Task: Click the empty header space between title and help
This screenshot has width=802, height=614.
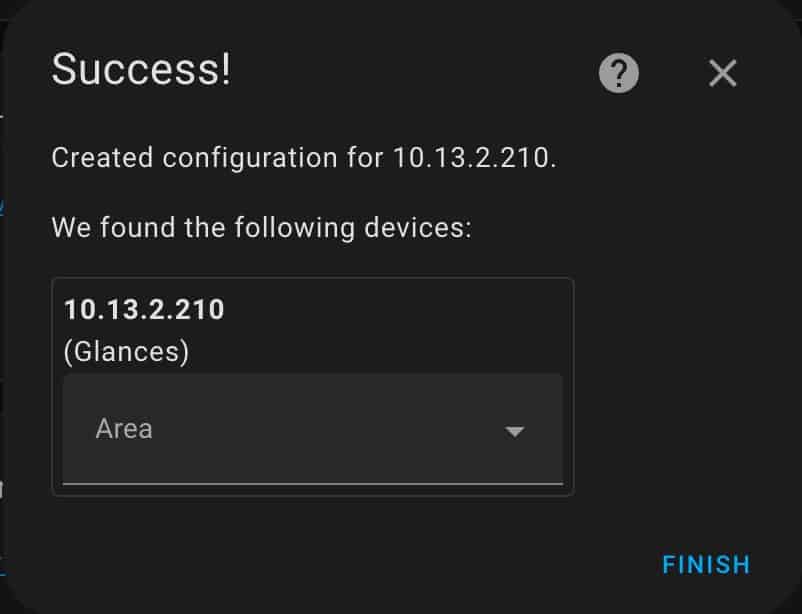Action: pos(414,72)
